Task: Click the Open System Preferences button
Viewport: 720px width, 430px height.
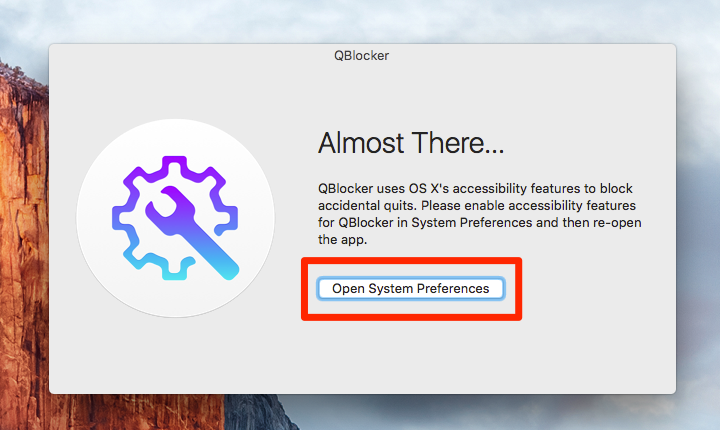Action: (411, 289)
